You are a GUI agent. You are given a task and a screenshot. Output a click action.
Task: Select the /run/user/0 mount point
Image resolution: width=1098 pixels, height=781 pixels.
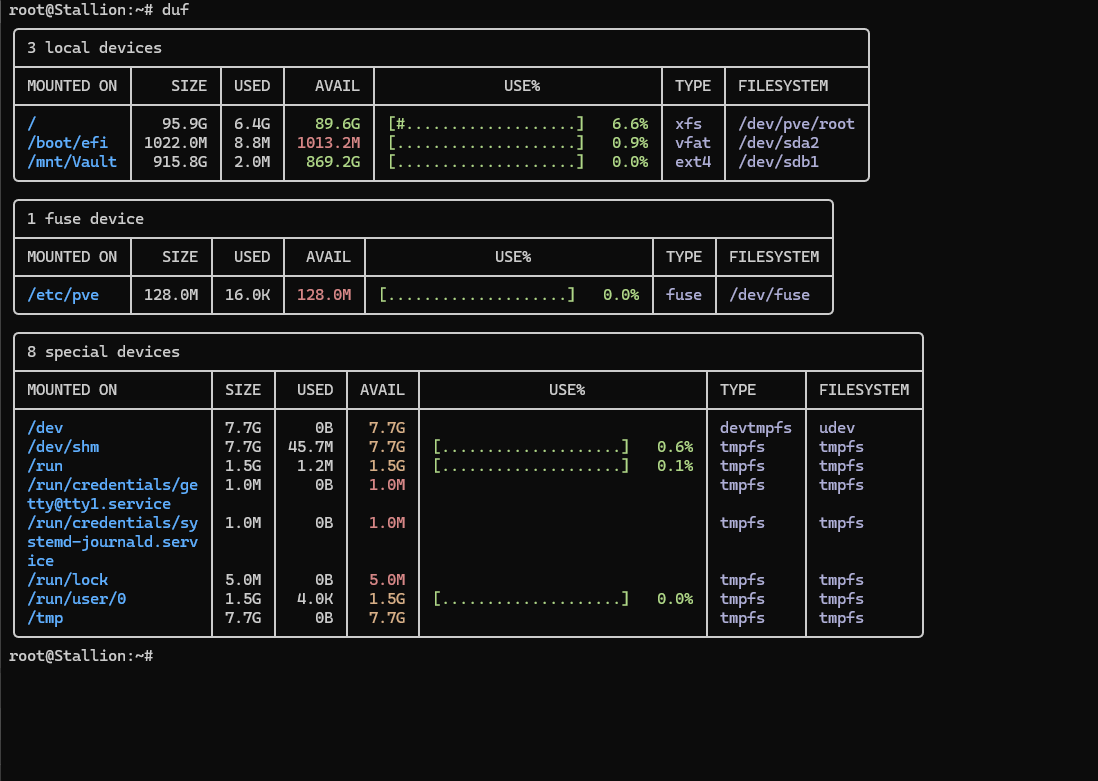76,599
